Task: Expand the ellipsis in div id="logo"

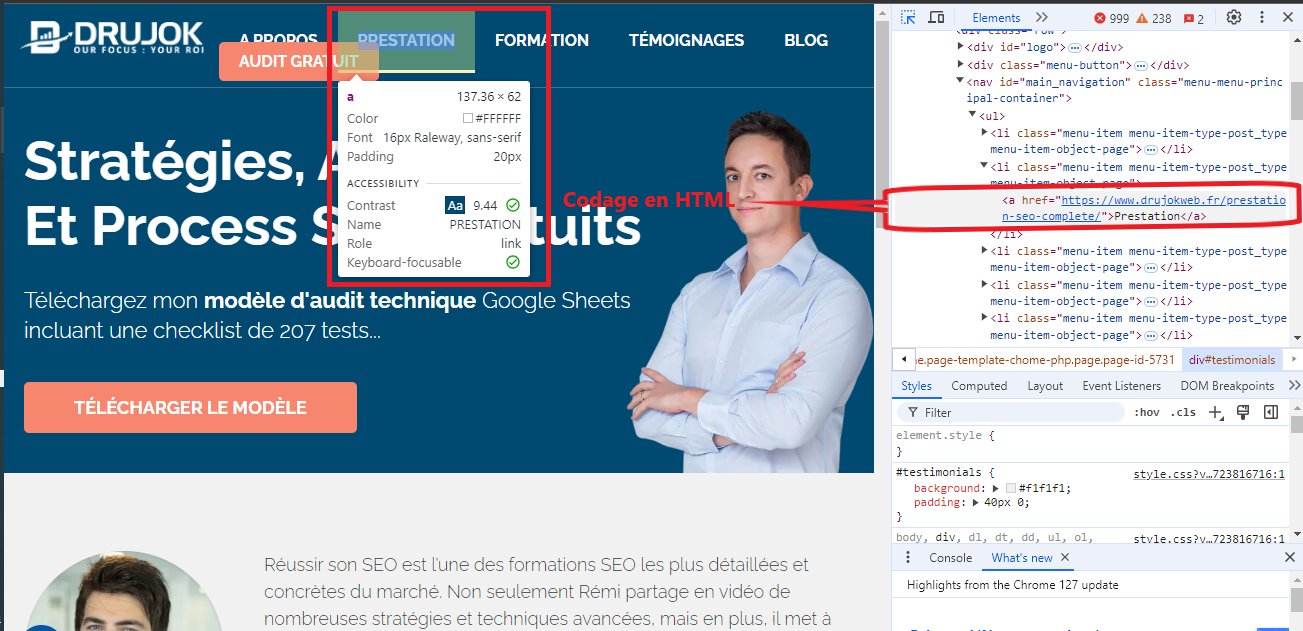Action: (x=1074, y=47)
